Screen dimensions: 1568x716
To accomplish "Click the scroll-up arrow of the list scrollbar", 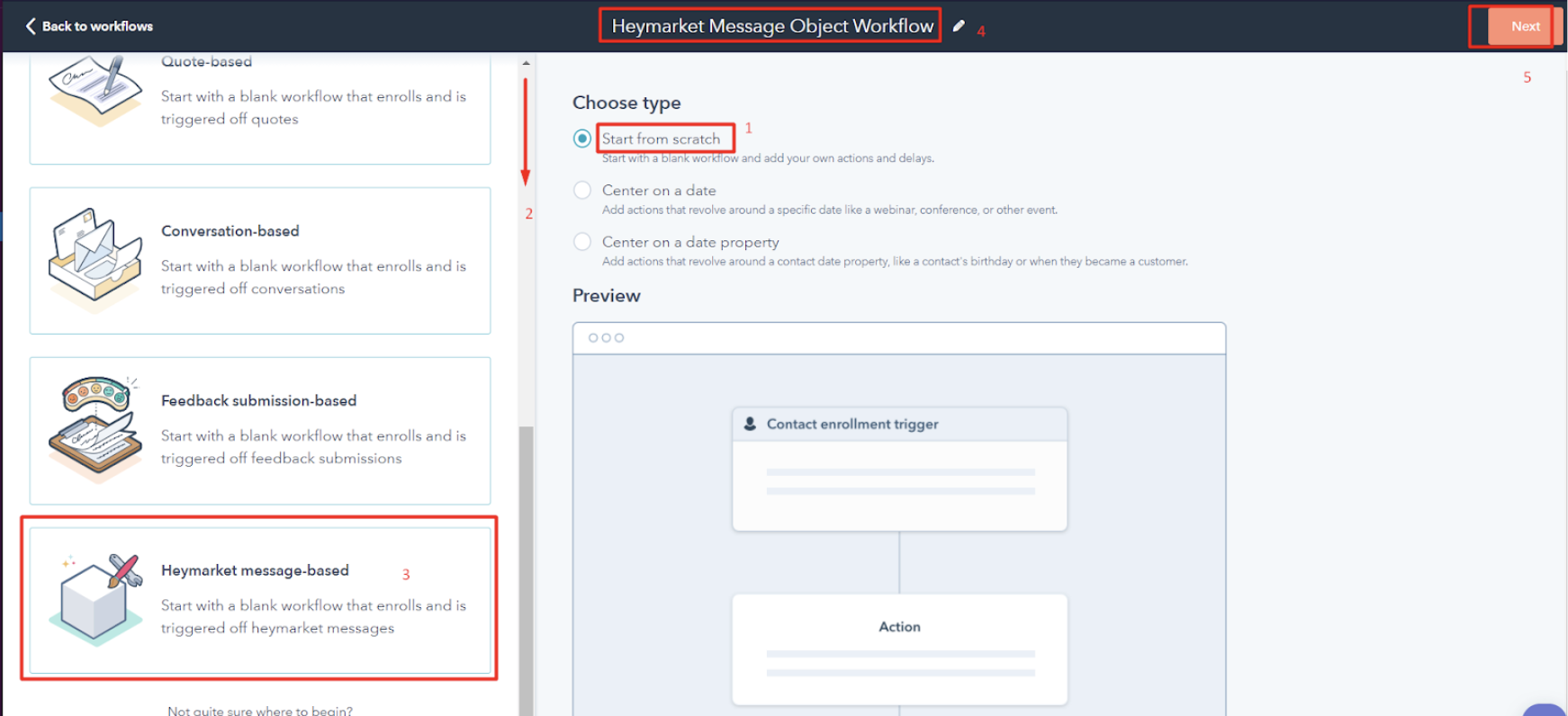I will (x=527, y=63).
